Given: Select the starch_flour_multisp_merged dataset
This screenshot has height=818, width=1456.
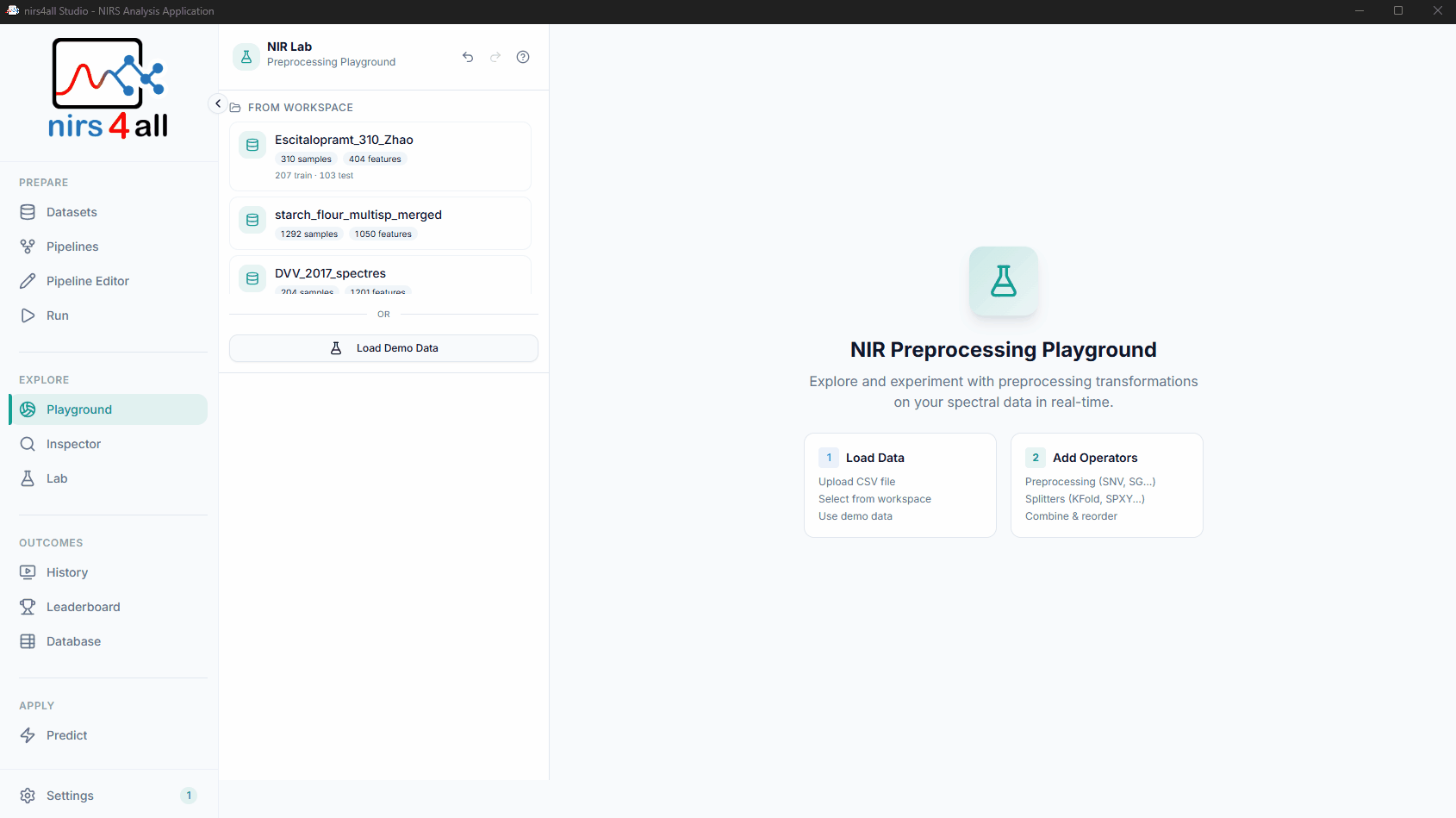Looking at the screenshot, I should 380,223.
